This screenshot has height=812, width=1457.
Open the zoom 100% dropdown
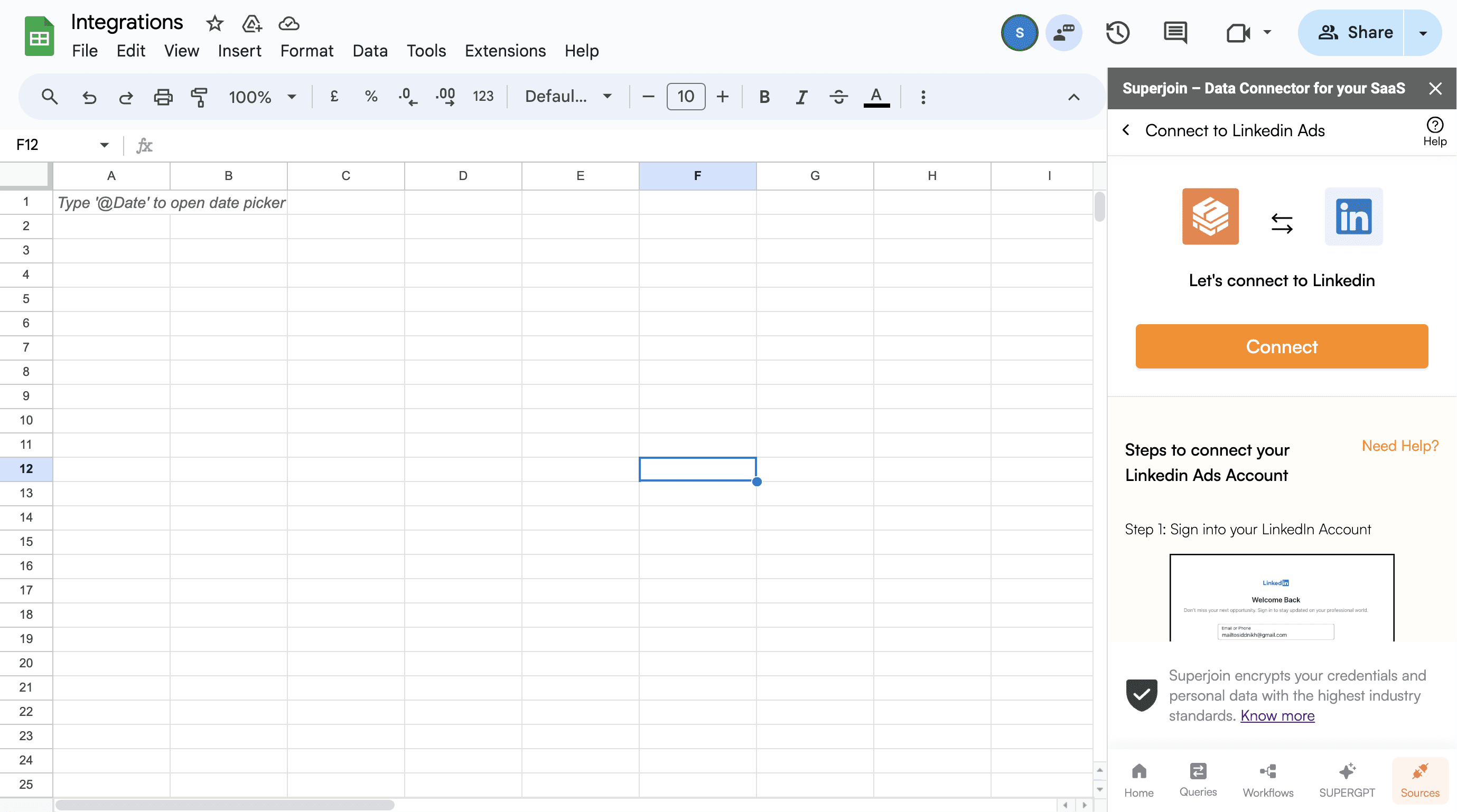click(262, 97)
